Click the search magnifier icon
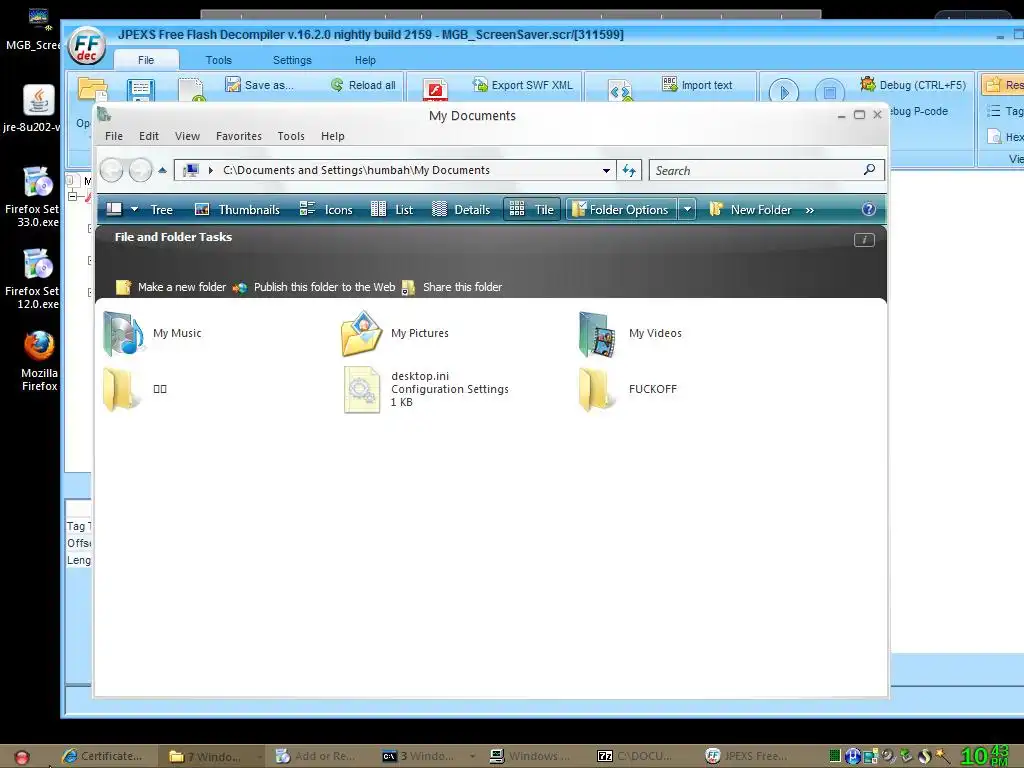Screen dimensions: 1024x768 click(869, 170)
